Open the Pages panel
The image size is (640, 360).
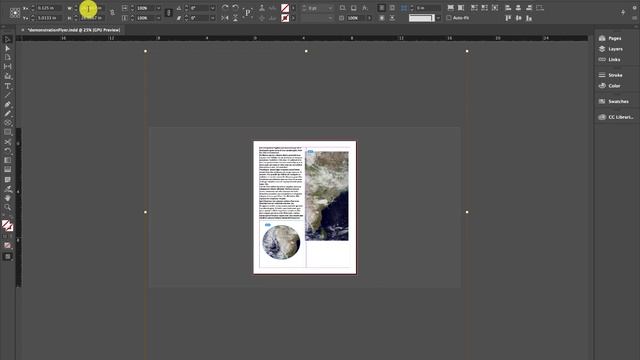610,38
